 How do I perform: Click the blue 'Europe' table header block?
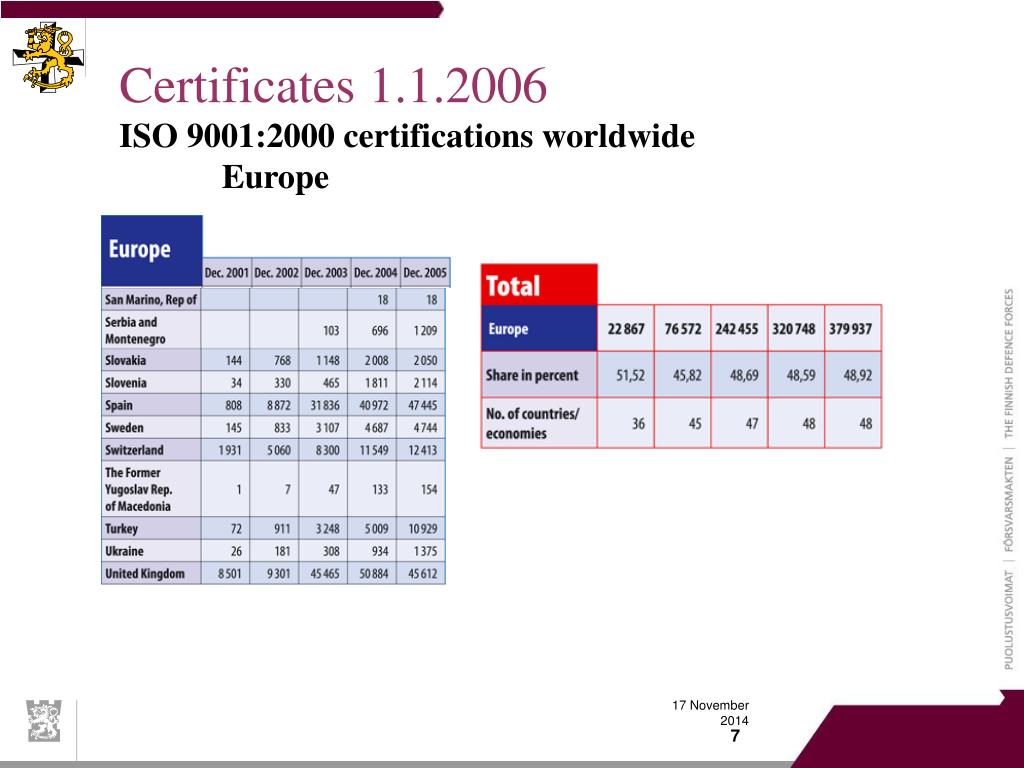point(152,250)
